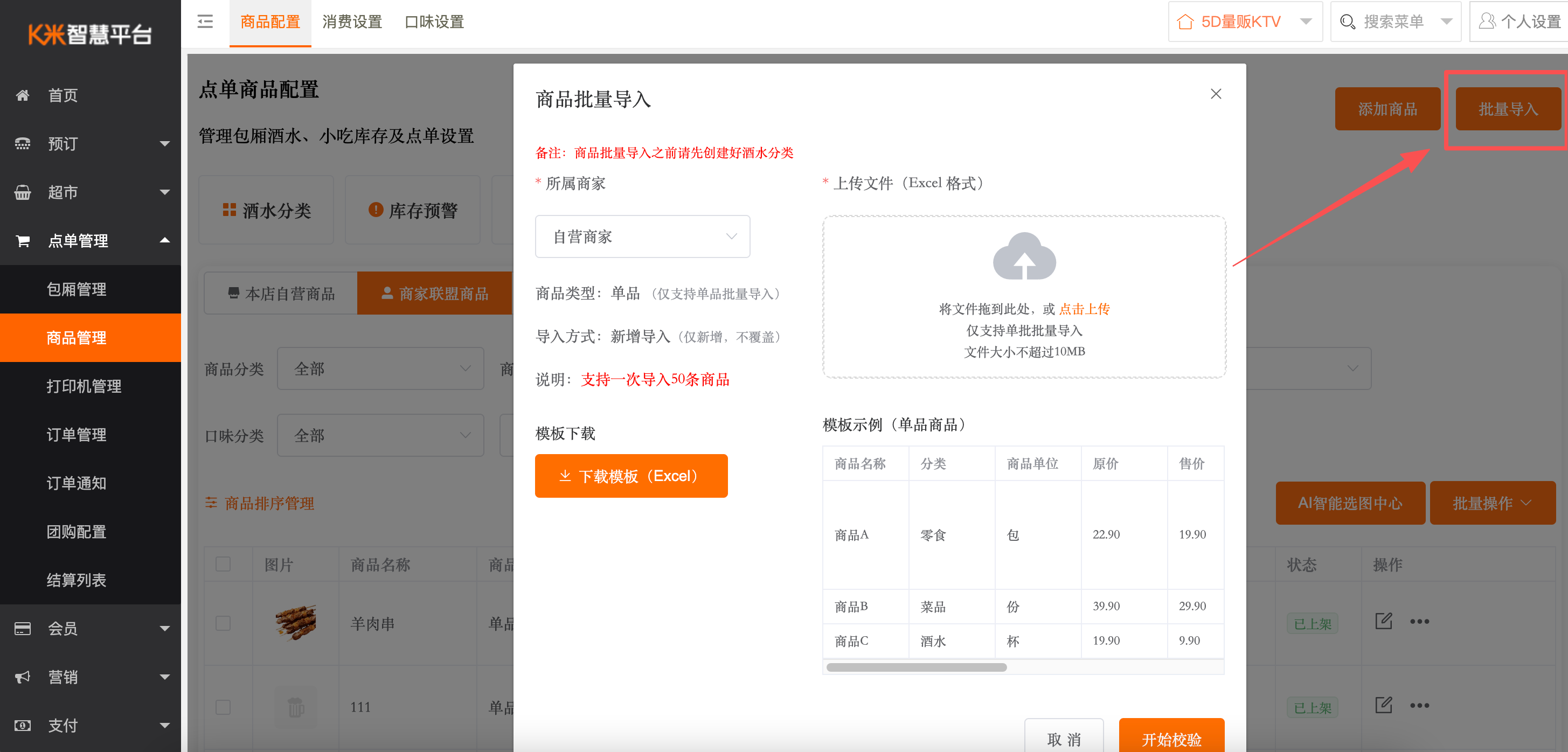Expand the 会员 sidebar menu

pyautogui.click(x=164, y=629)
